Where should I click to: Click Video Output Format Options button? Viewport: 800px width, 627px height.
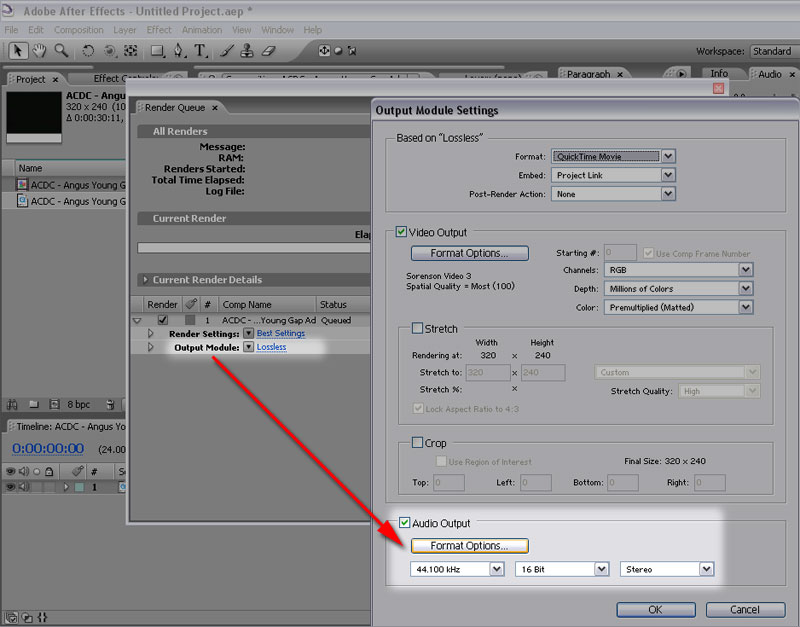(469, 253)
